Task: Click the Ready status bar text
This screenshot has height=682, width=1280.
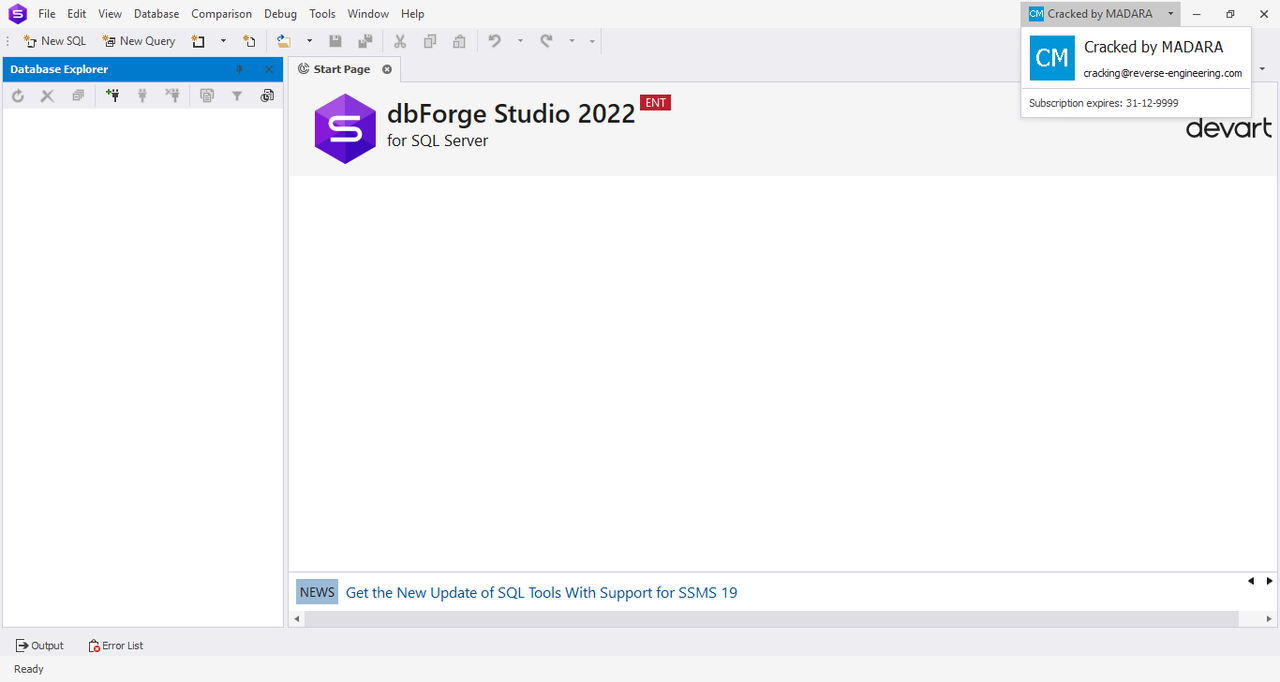Action: (29, 669)
